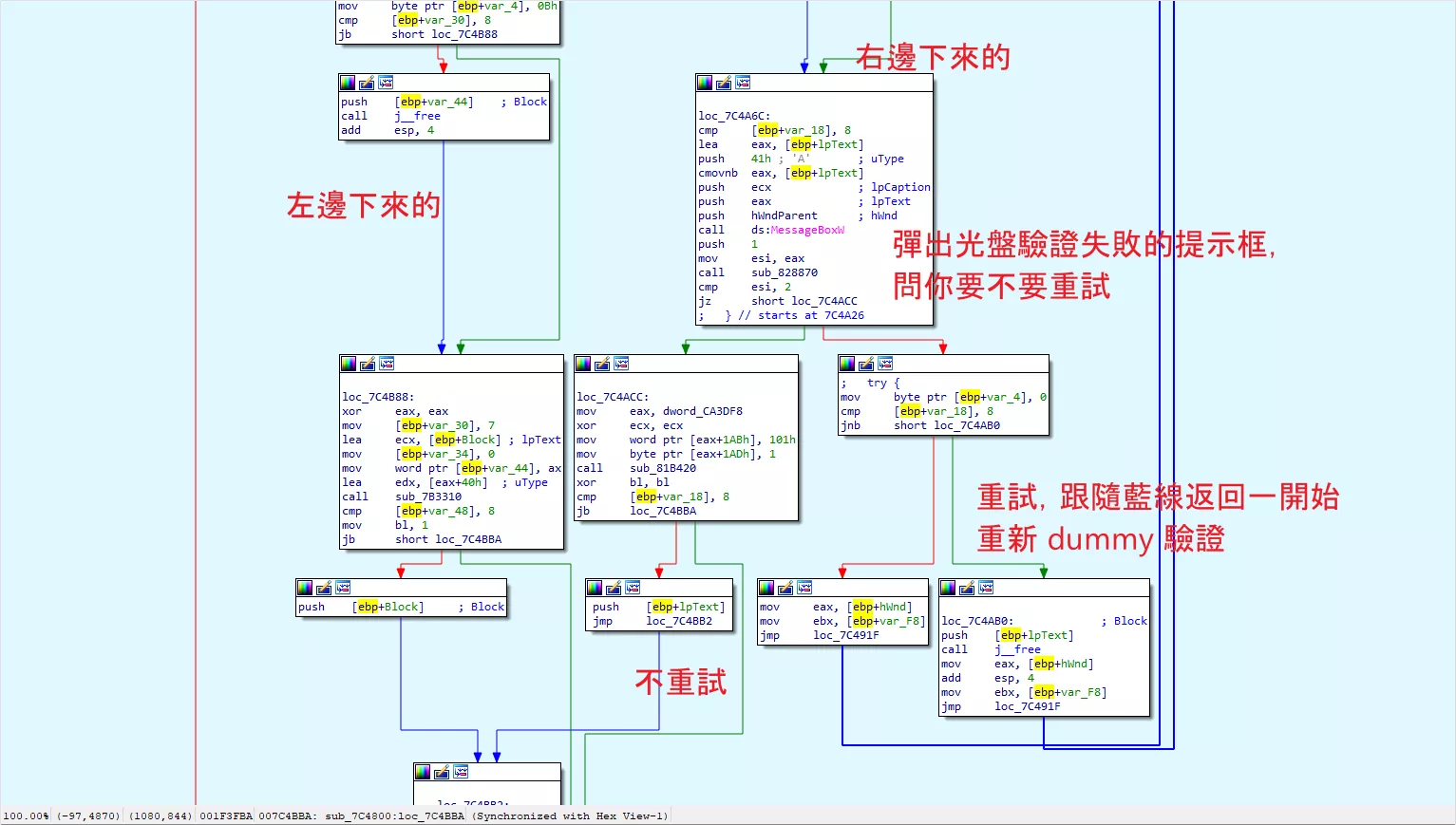The height and width of the screenshot is (825, 1456).
Task: Click the dword_CA3DF8 operand
Action: [702, 411]
